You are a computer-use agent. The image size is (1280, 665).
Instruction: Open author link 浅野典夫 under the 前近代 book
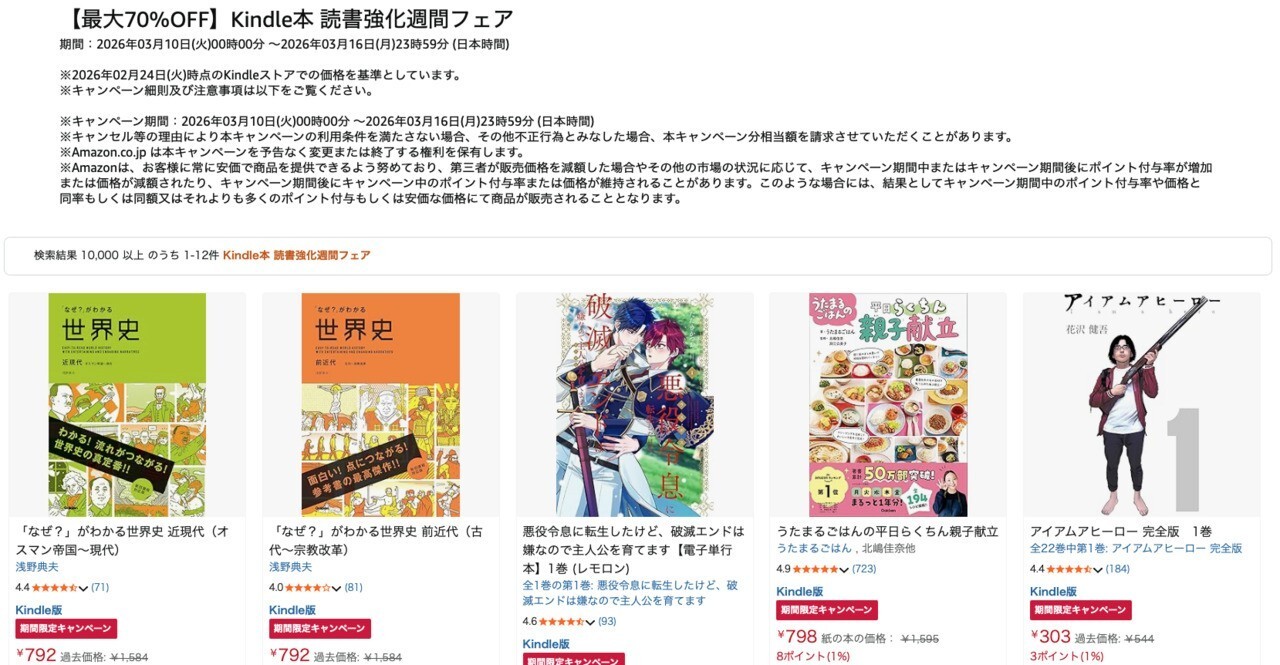290,568
